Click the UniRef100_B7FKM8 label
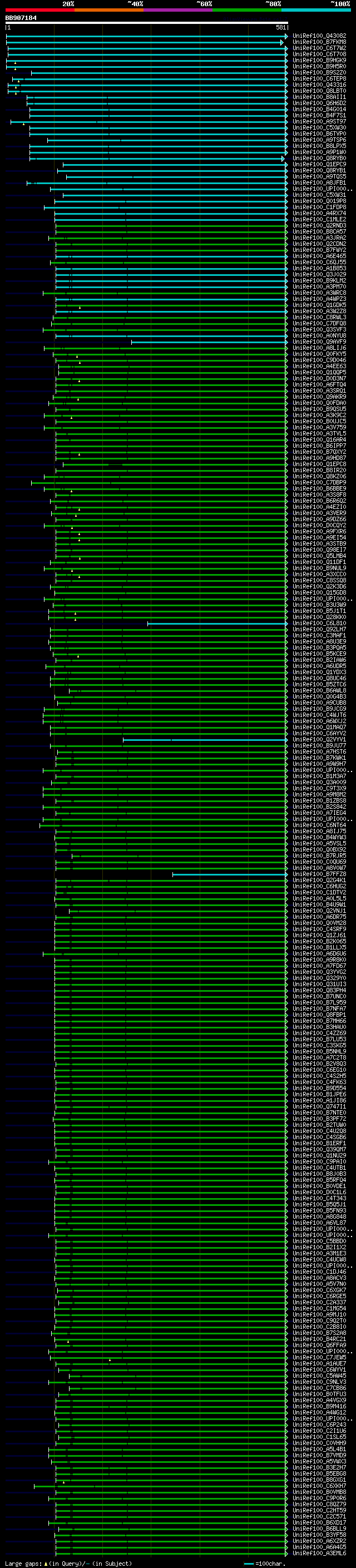The height and width of the screenshot is (1568, 356). [319, 42]
